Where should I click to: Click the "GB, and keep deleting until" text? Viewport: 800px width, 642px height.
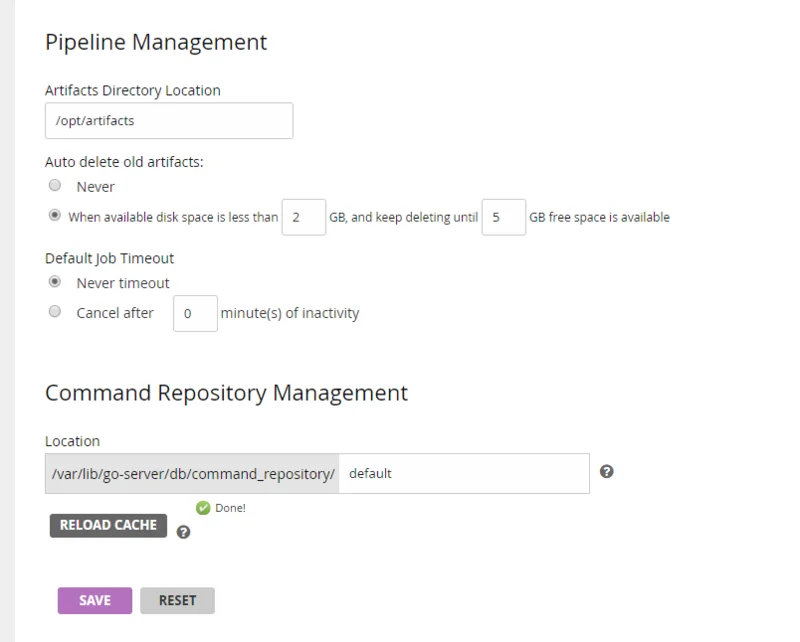[404, 217]
